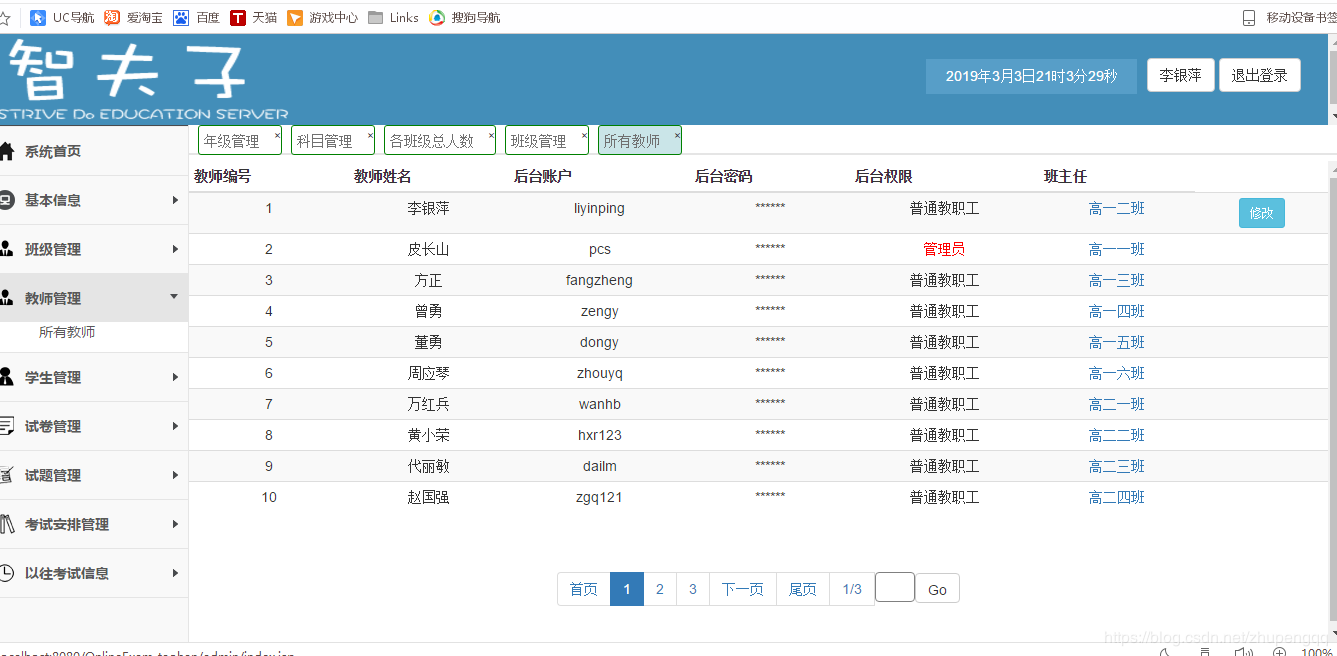This screenshot has width=1337, height=656.
Task: Collapse the 教师管理 menu arrow
Action: (x=175, y=297)
